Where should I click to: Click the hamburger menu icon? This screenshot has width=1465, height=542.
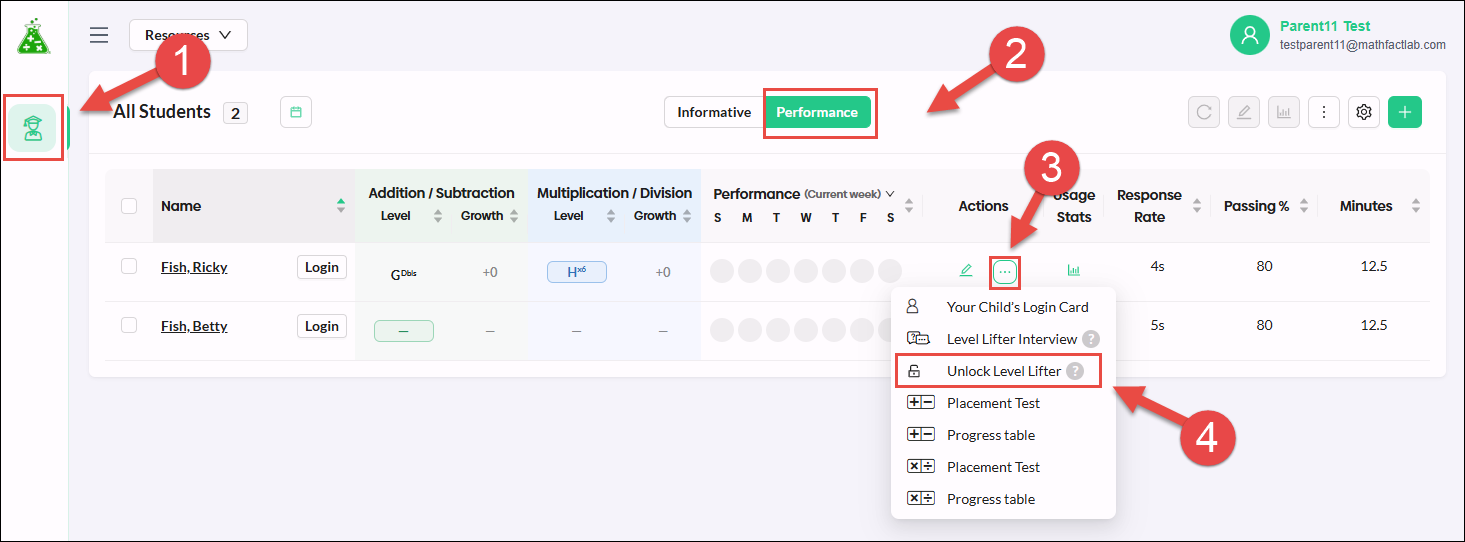99,35
